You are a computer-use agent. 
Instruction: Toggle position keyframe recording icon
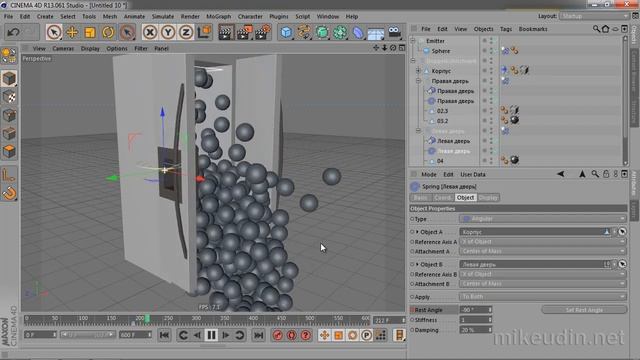324,335
